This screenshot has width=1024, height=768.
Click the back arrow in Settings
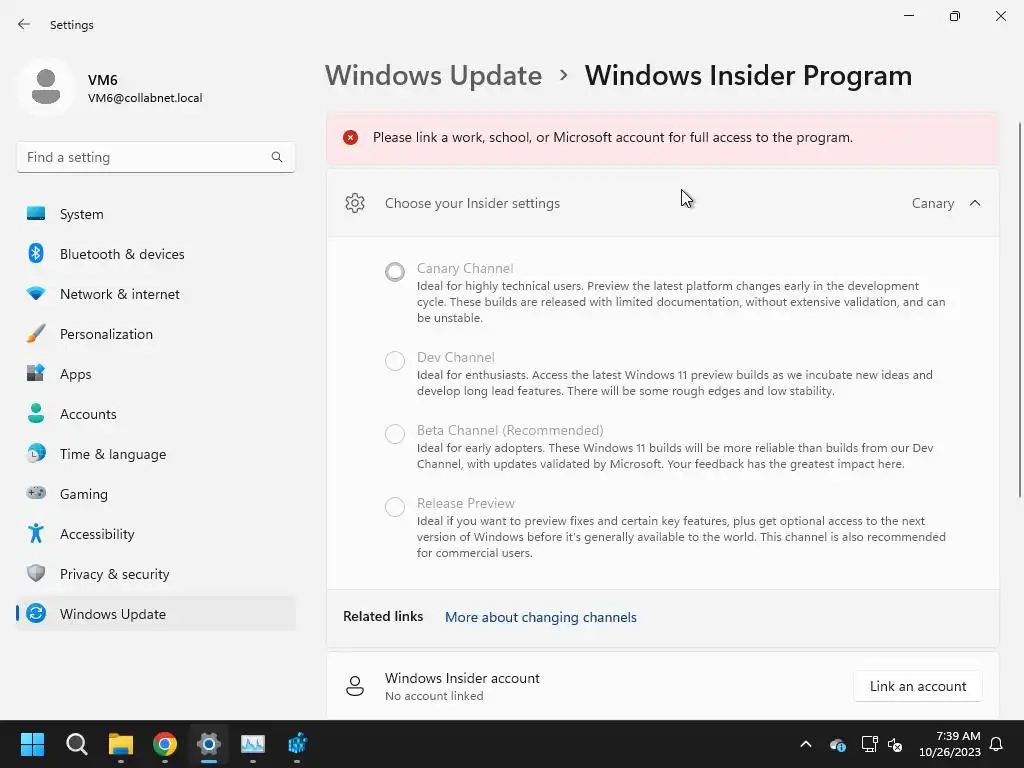(24, 24)
